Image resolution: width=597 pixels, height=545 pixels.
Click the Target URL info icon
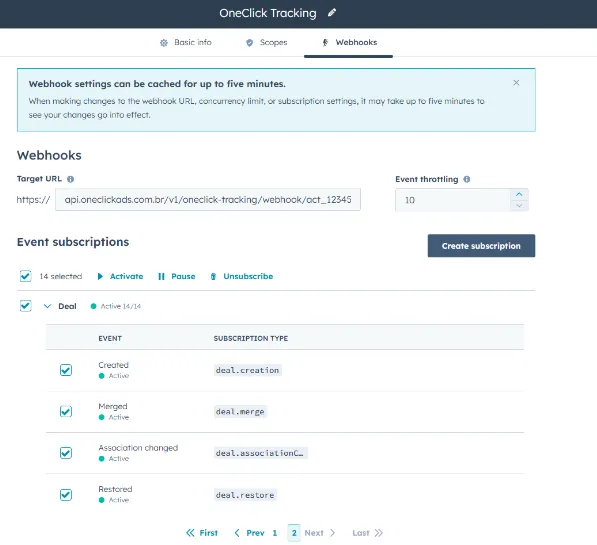70,179
